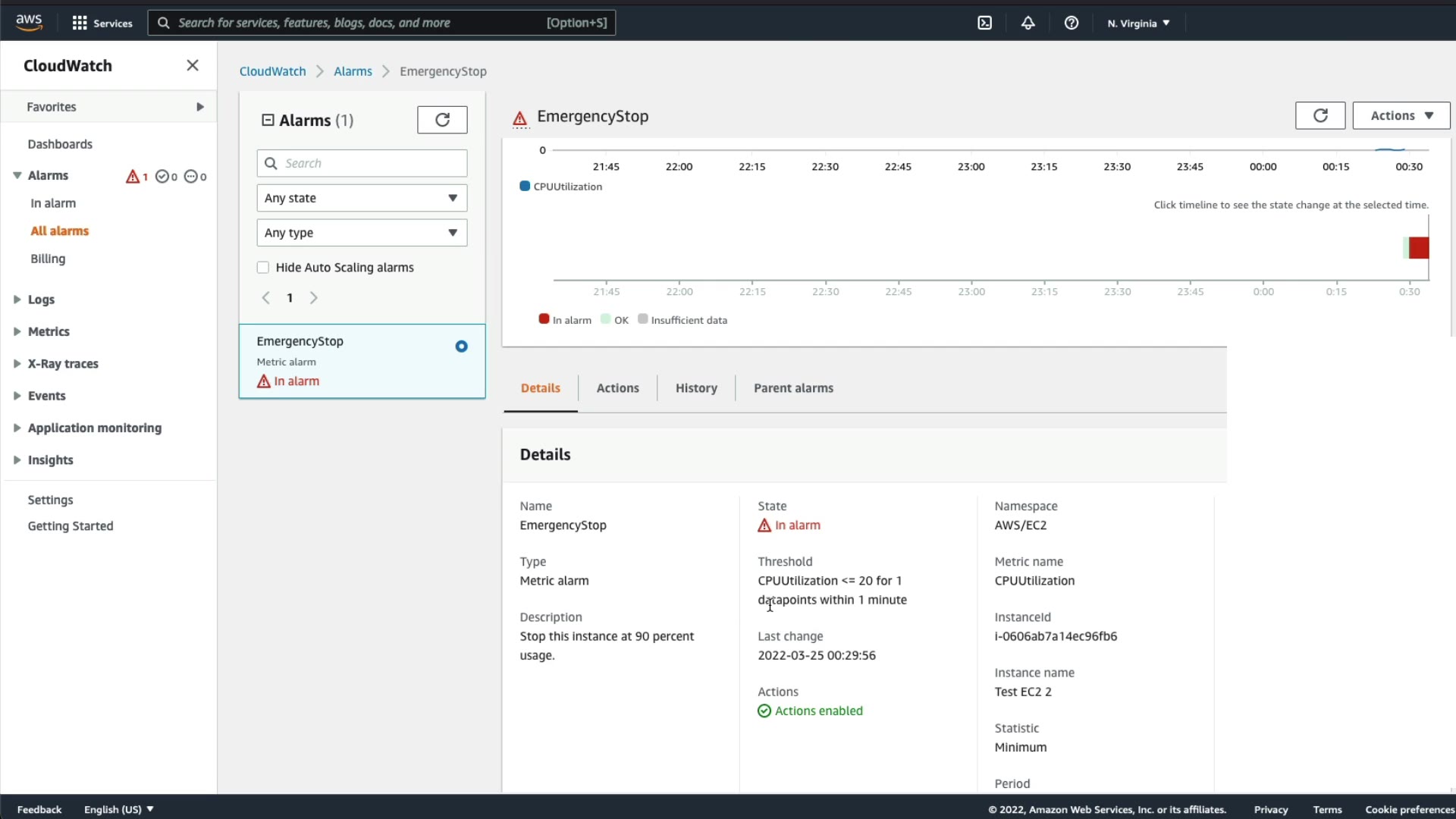Image resolution: width=1456 pixels, height=819 pixels.
Task: Switch to the Parent alarms tab
Action: tap(793, 388)
